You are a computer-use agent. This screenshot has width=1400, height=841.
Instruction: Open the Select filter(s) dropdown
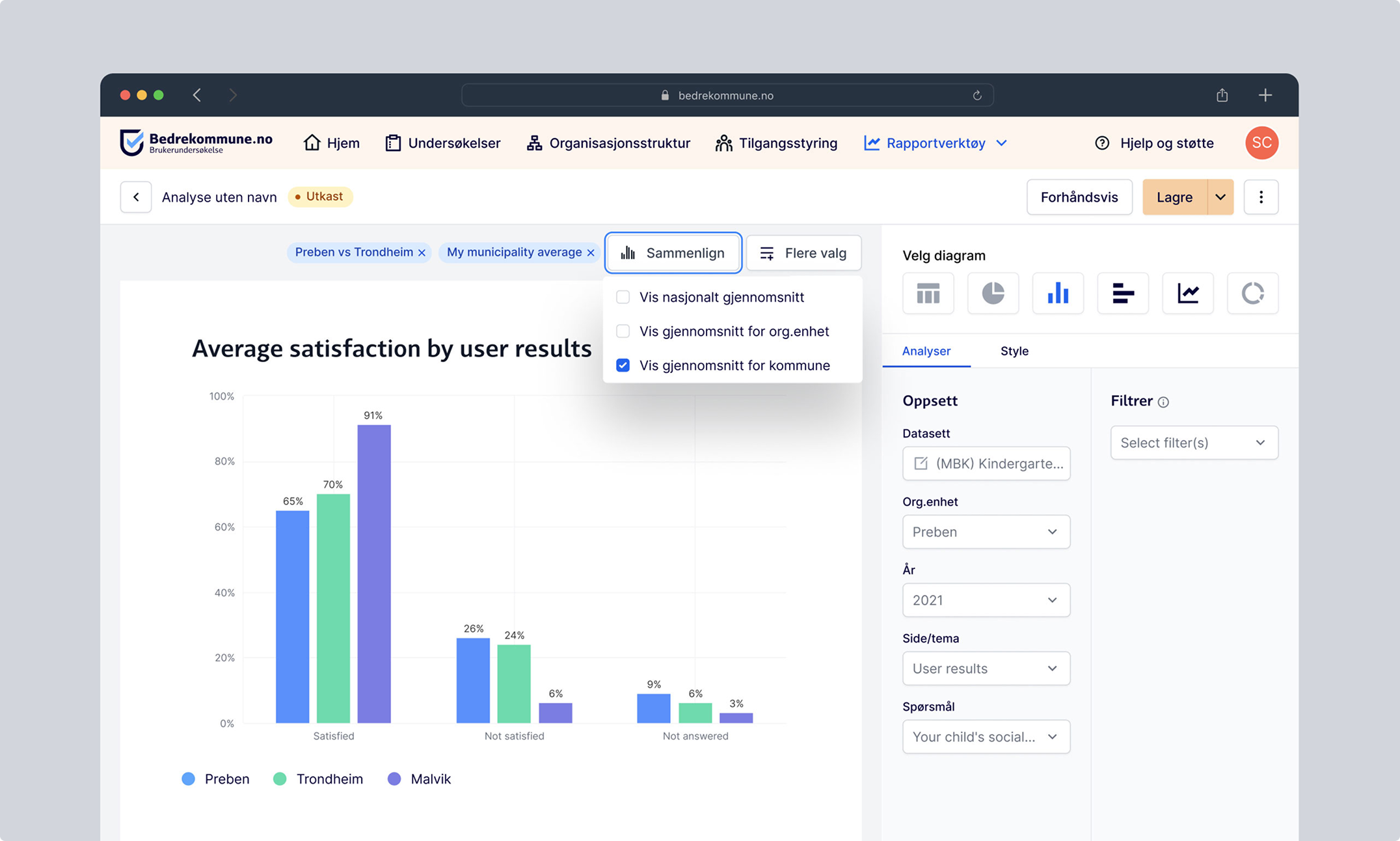(1194, 443)
